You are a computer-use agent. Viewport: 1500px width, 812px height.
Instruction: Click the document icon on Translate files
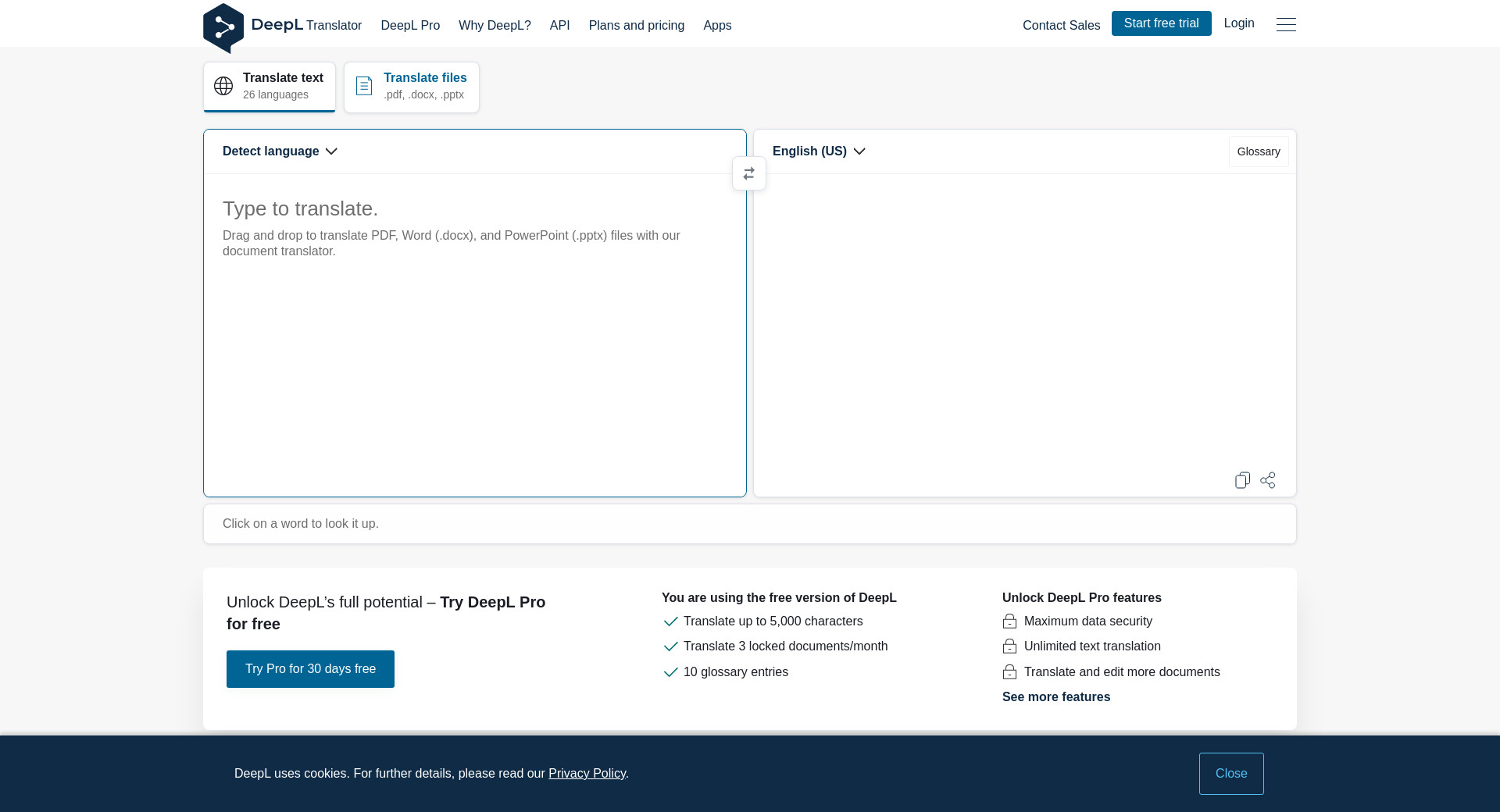364,86
